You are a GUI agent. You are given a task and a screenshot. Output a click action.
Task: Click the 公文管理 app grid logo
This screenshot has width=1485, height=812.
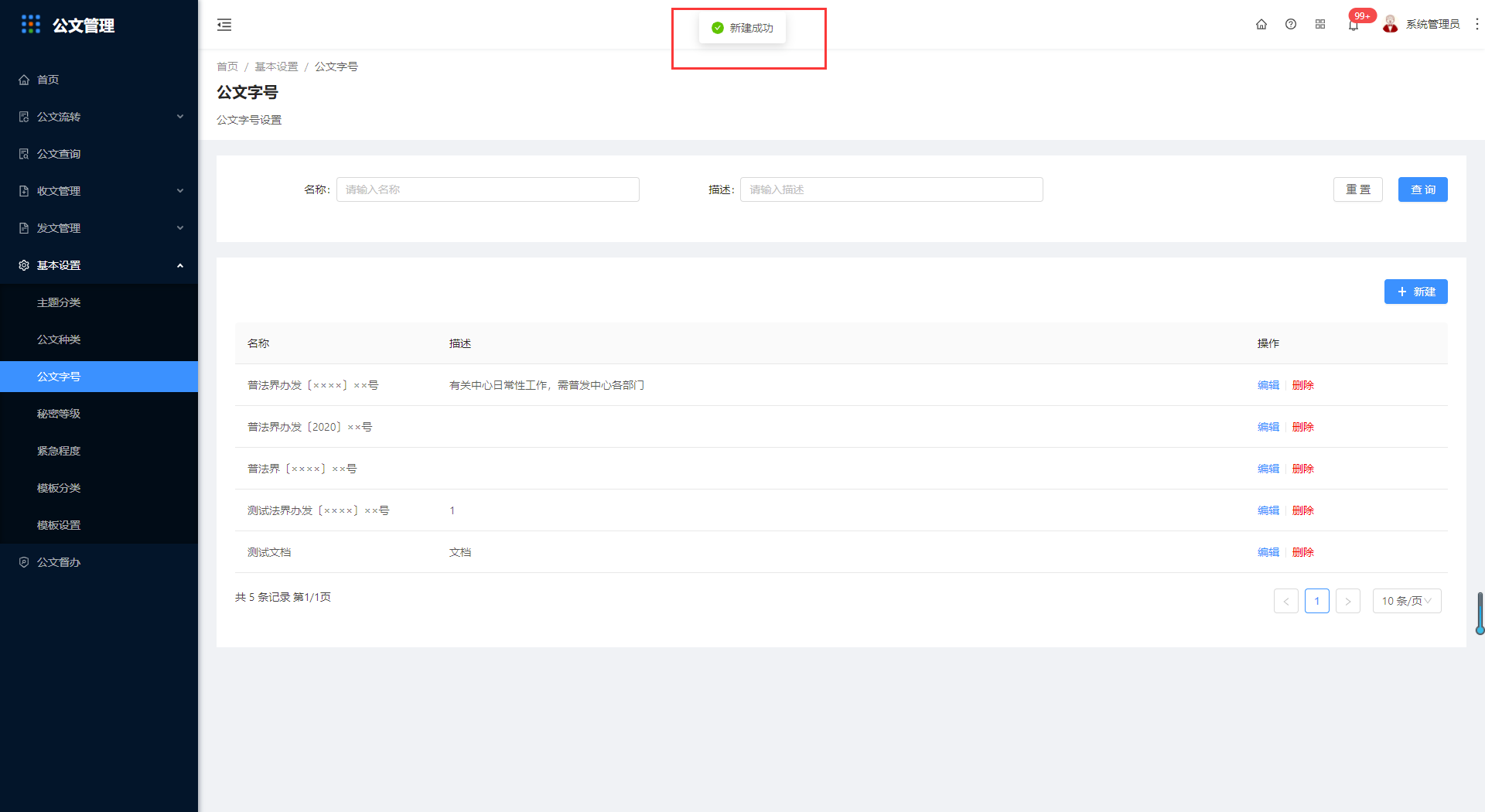31,25
